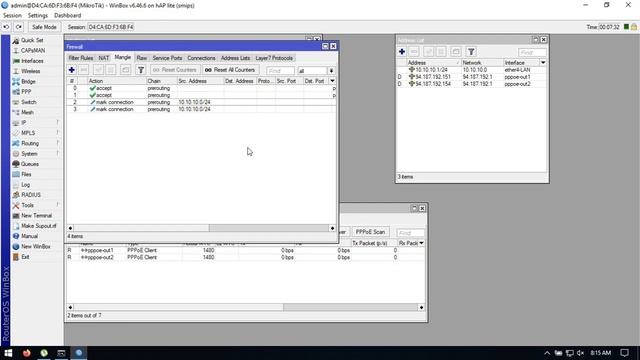Launch New Terminal
The width and height of the screenshot is (640, 360).
(36, 216)
